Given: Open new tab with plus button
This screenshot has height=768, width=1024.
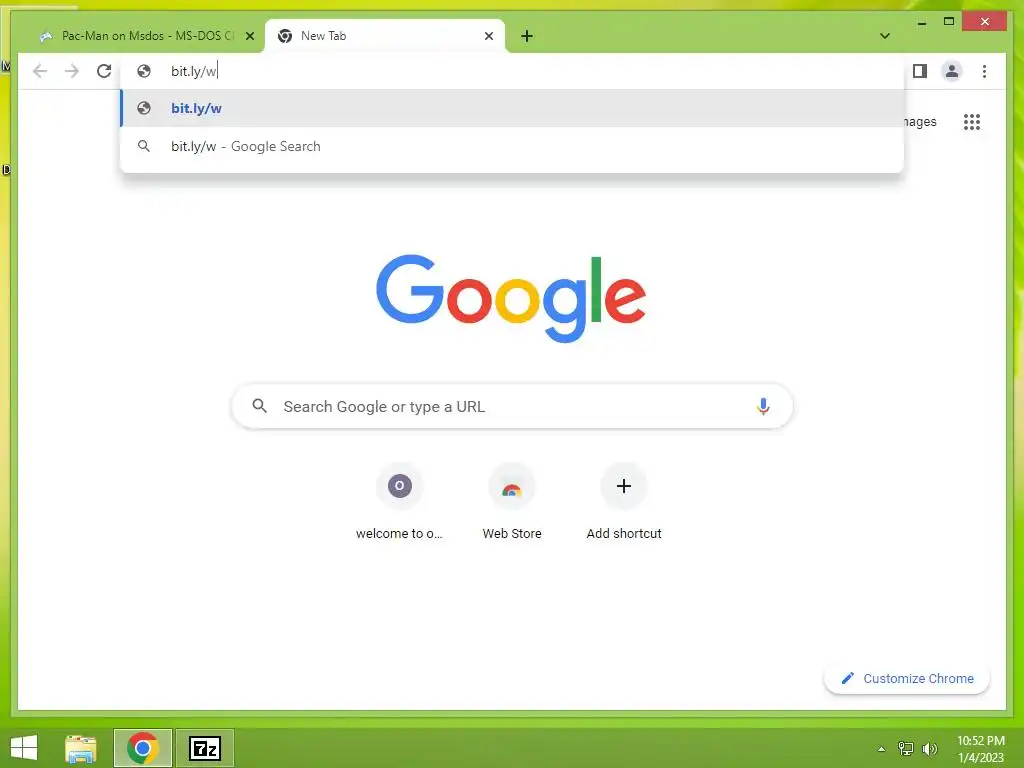Looking at the screenshot, I should (527, 36).
